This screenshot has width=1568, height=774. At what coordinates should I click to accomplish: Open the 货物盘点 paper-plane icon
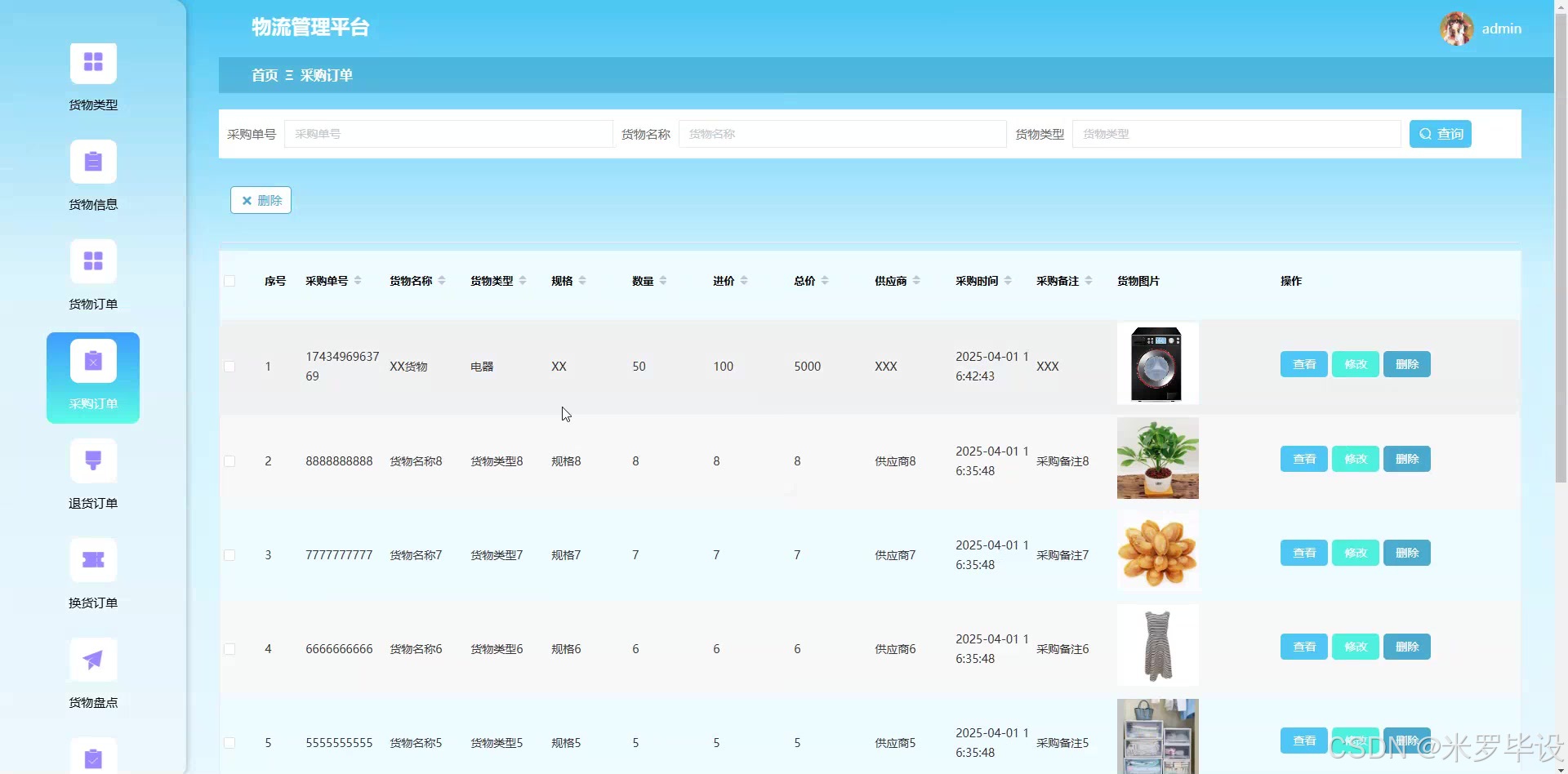pyautogui.click(x=93, y=661)
